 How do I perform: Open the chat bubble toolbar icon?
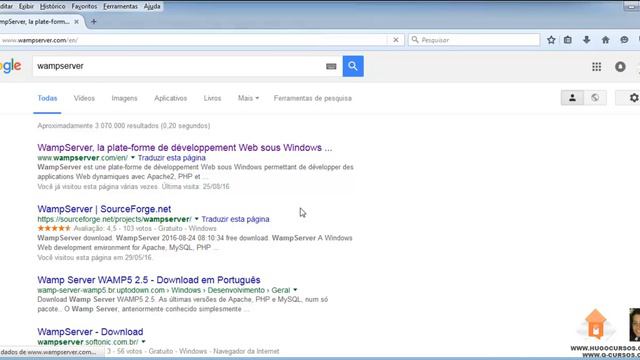(x=624, y=40)
